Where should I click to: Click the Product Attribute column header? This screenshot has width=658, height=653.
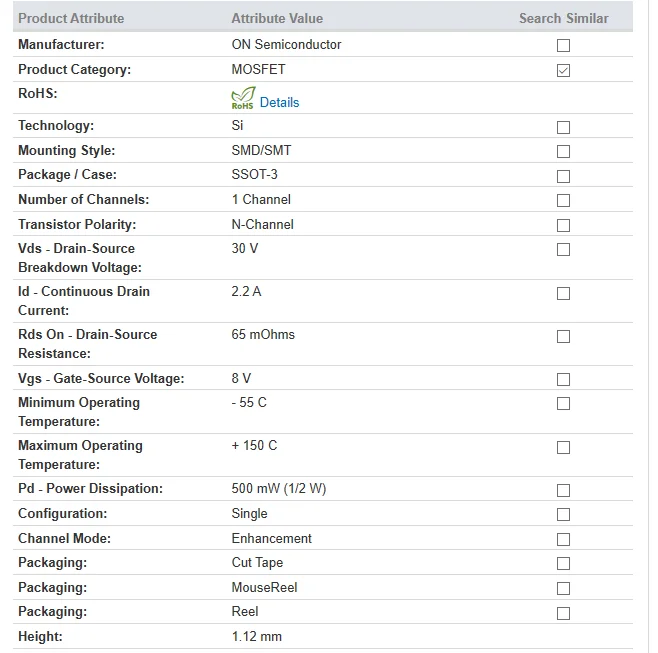coord(71,18)
